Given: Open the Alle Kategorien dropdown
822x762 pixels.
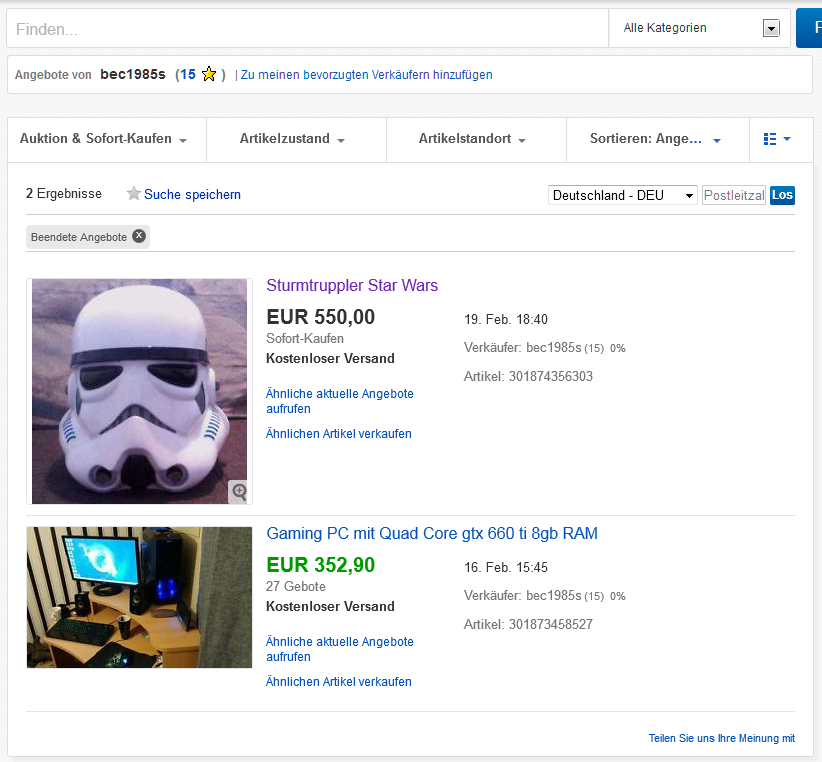Looking at the screenshot, I should click(x=699, y=28).
